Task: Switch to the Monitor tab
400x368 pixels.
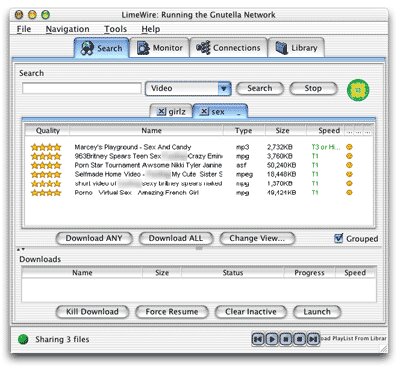Action: pyautogui.click(x=160, y=48)
